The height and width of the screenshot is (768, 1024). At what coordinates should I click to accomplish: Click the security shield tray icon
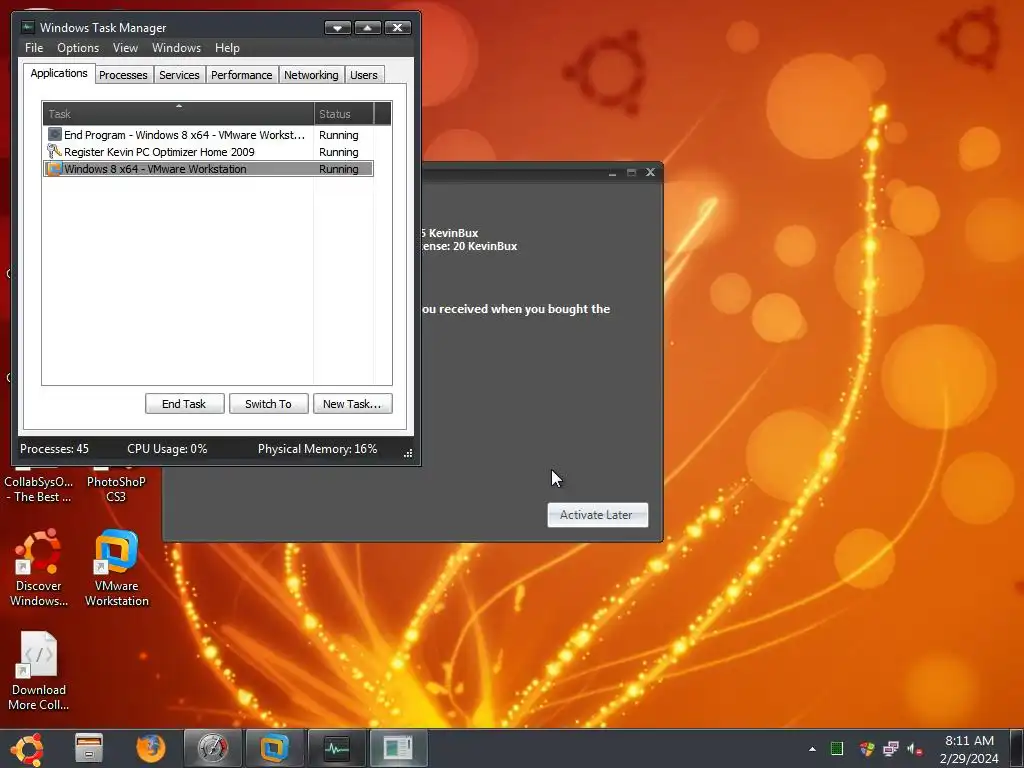(x=867, y=748)
